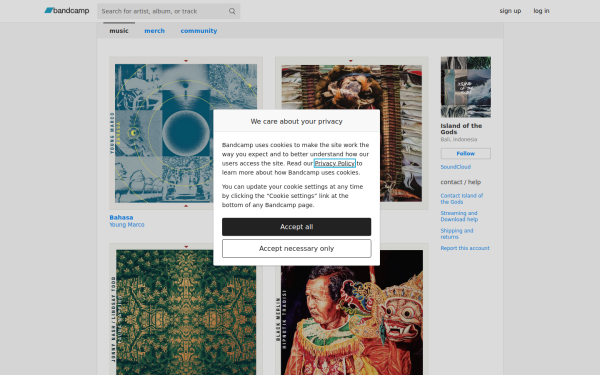Click Accept necessary only button

pyautogui.click(x=297, y=249)
